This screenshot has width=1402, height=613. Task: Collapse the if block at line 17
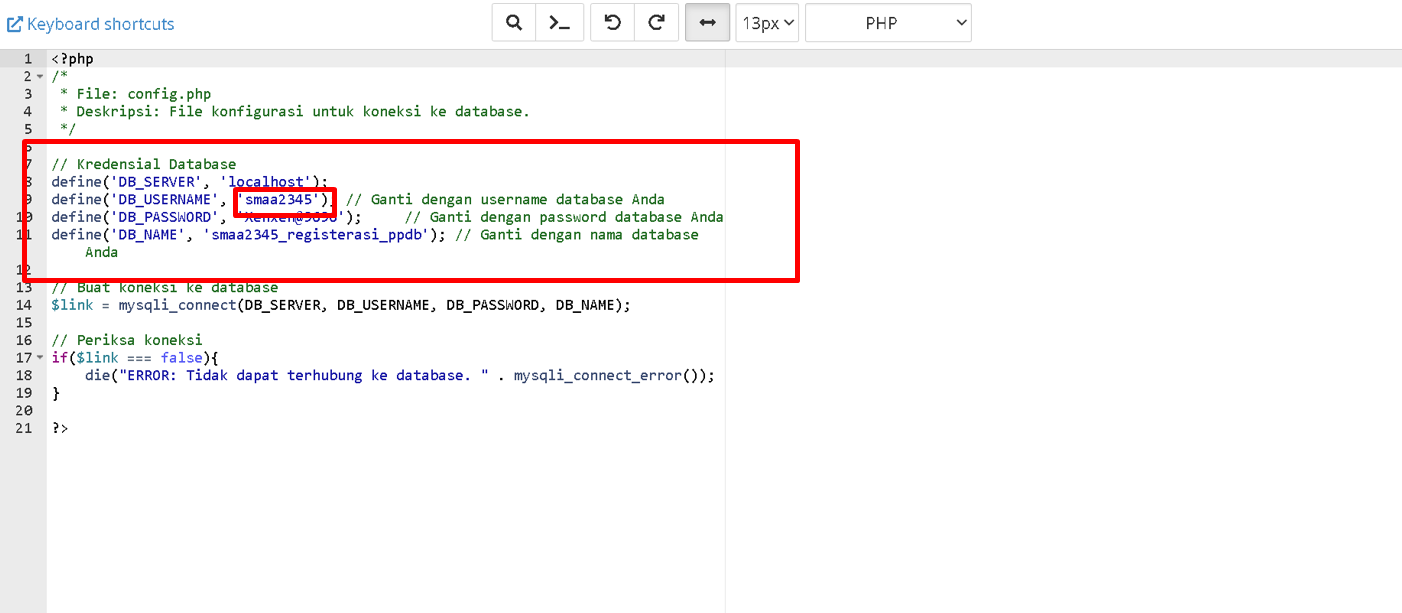tap(40, 358)
